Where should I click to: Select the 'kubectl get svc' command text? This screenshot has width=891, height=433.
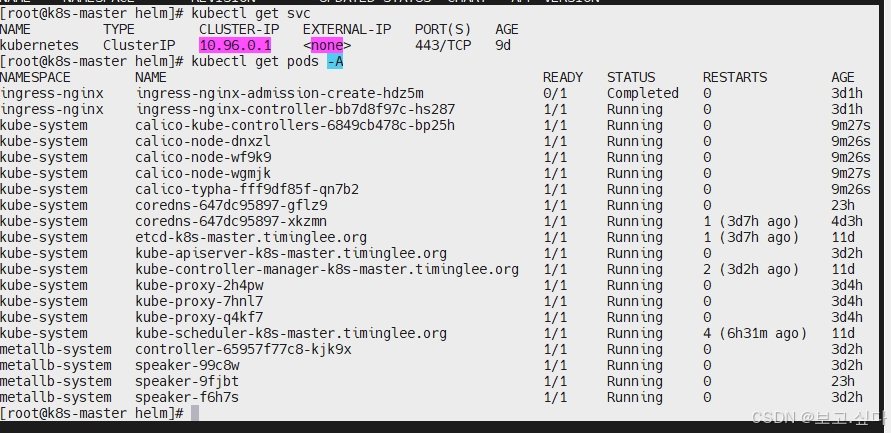(x=251, y=13)
